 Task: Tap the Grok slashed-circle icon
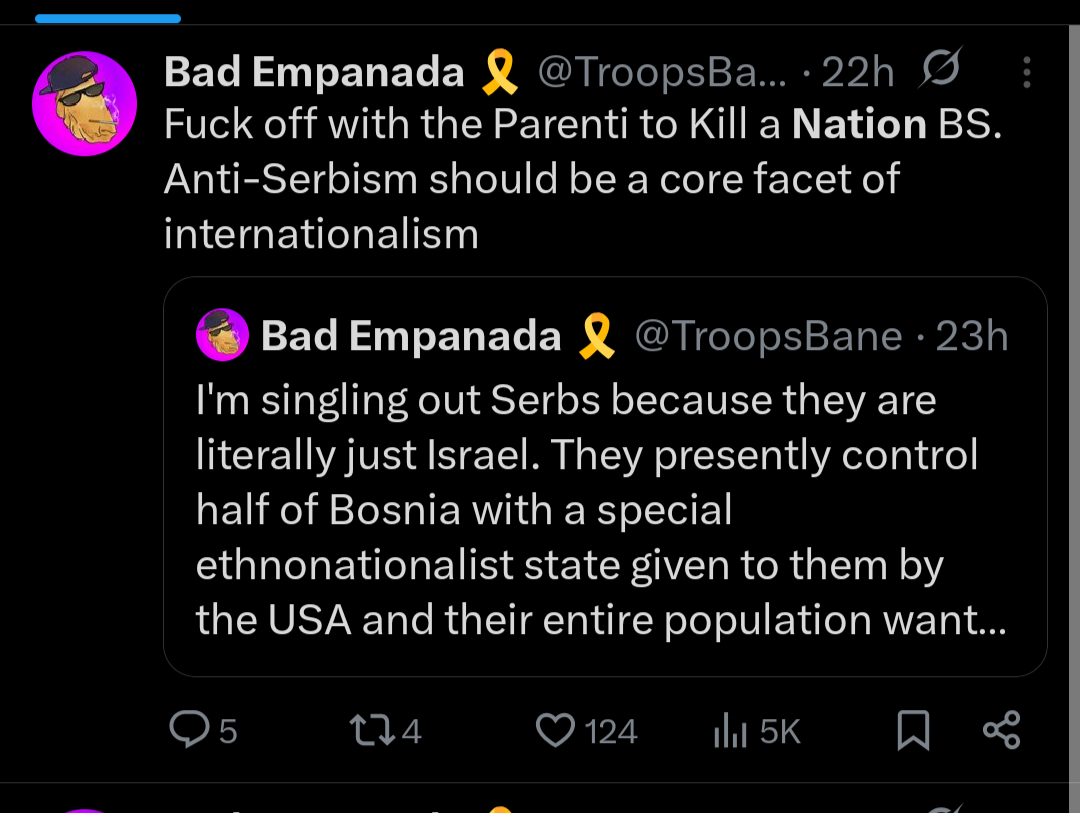coord(939,70)
